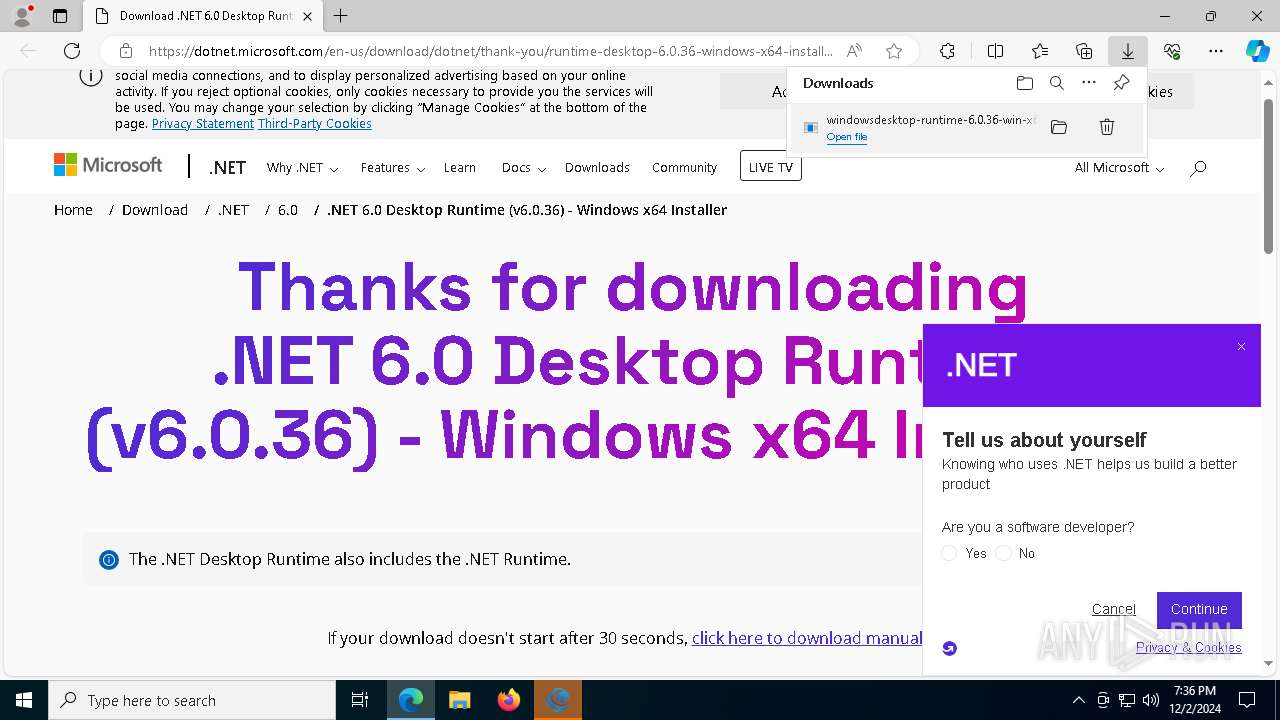Open a new tab with plus button
The width and height of the screenshot is (1280, 720).
coord(341,16)
